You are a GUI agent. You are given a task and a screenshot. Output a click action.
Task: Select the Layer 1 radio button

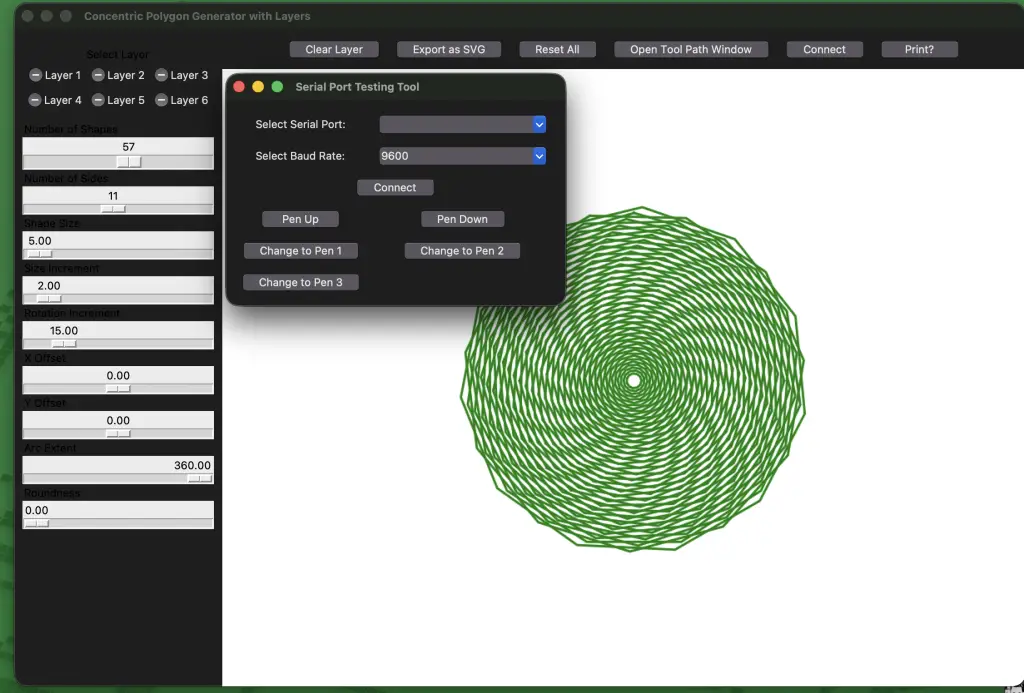pyautogui.click(x=55, y=75)
